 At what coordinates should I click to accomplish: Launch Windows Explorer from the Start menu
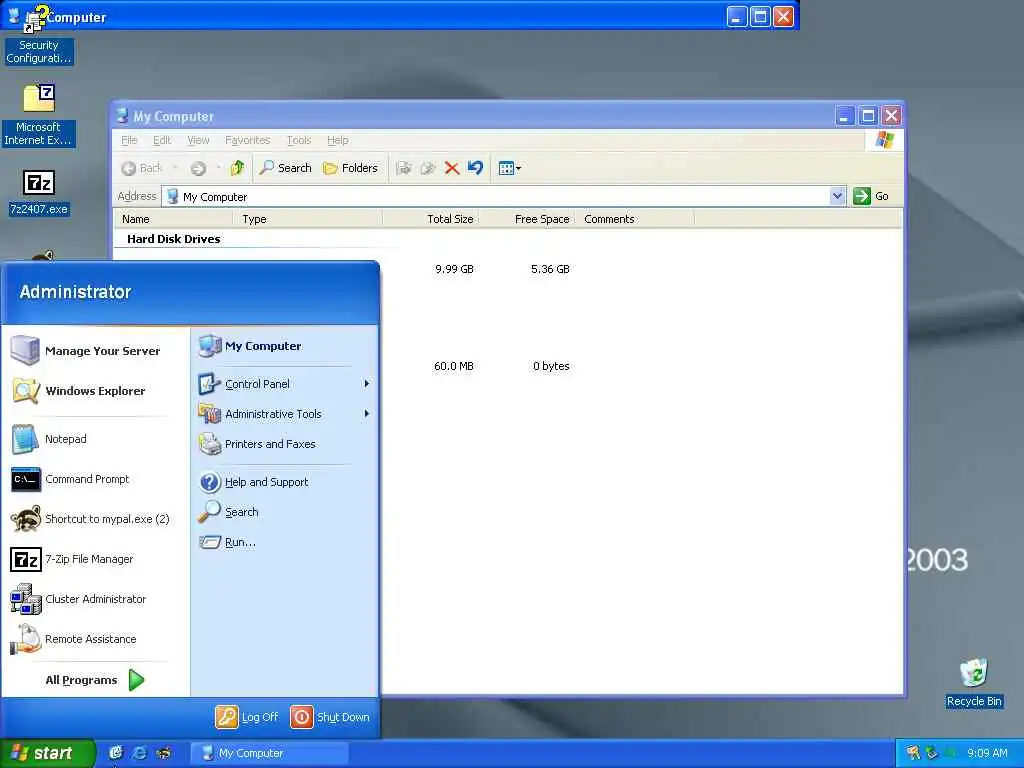(95, 391)
